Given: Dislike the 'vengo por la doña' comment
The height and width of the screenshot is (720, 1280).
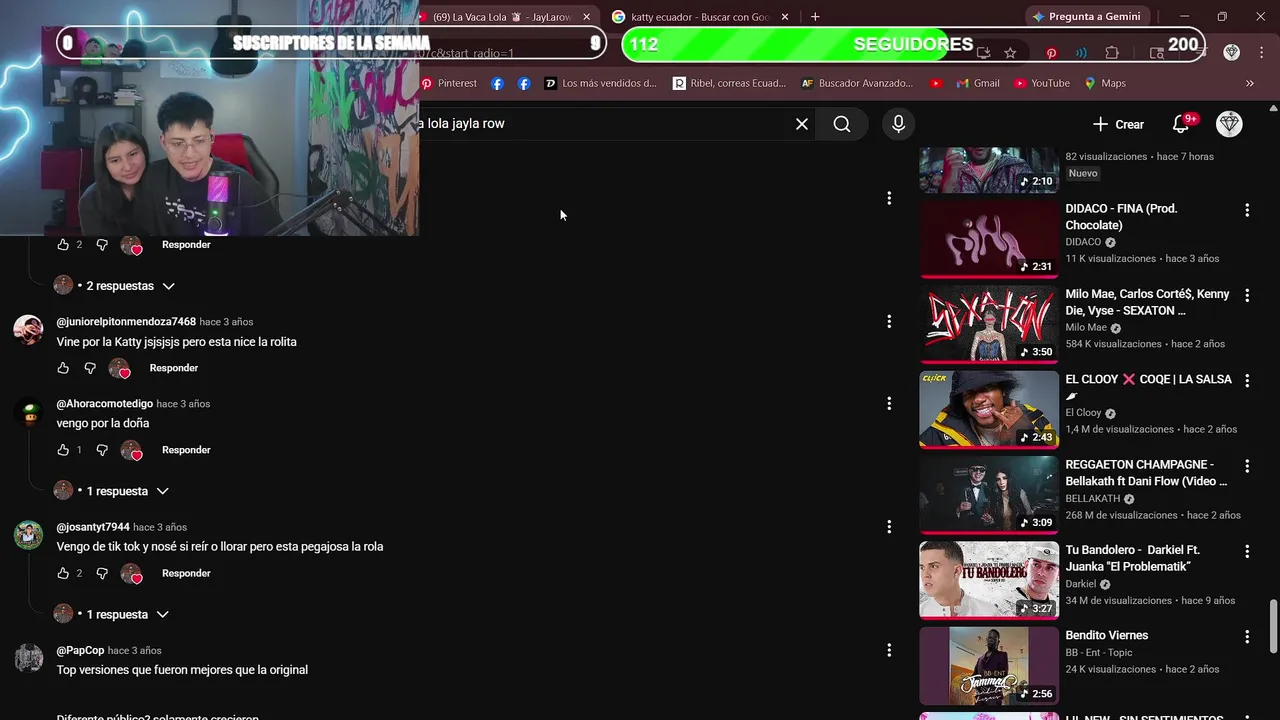Looking at the screenshot, I should pyautogui.click(x=102, y=450).
